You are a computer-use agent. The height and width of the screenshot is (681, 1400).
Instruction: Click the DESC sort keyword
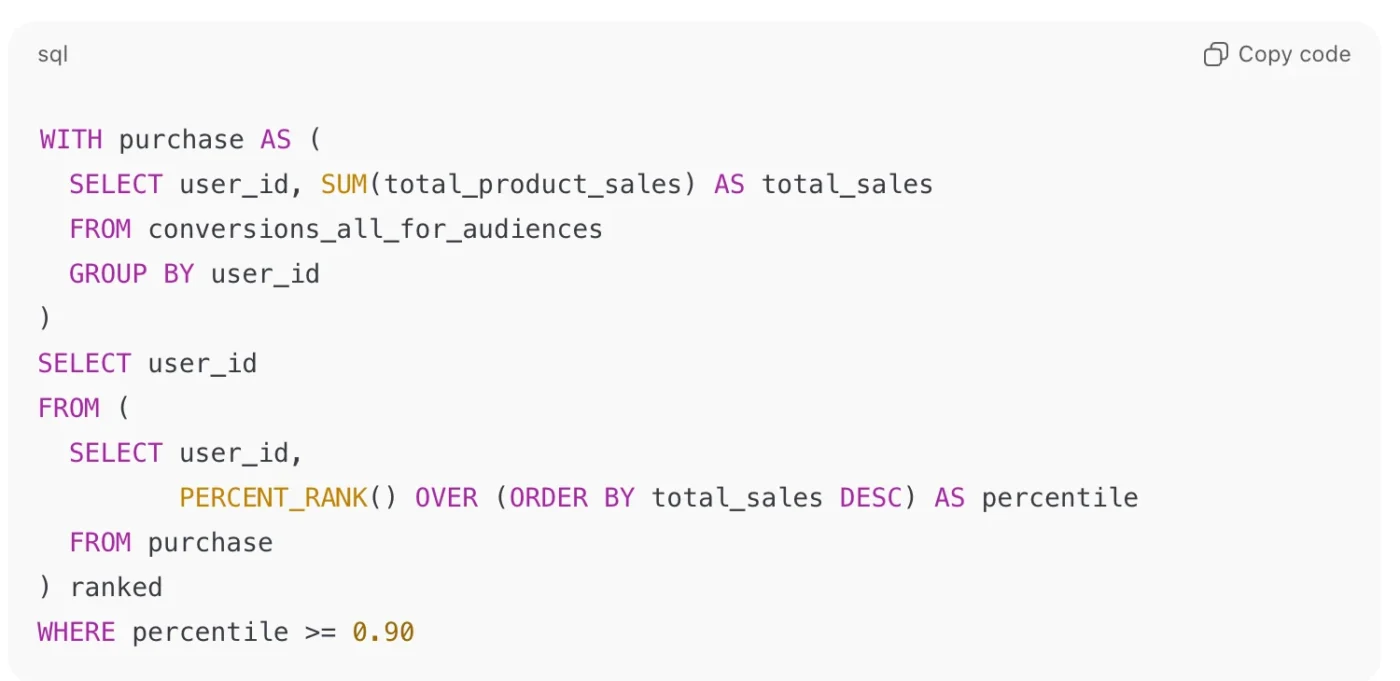(x=870, y=497)
